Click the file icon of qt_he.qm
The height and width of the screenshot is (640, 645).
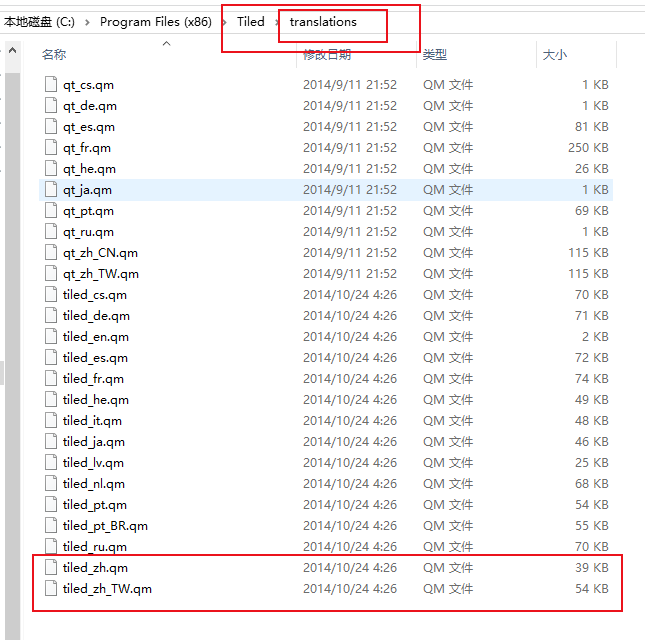pyautogui.click(x=51, y=168)
